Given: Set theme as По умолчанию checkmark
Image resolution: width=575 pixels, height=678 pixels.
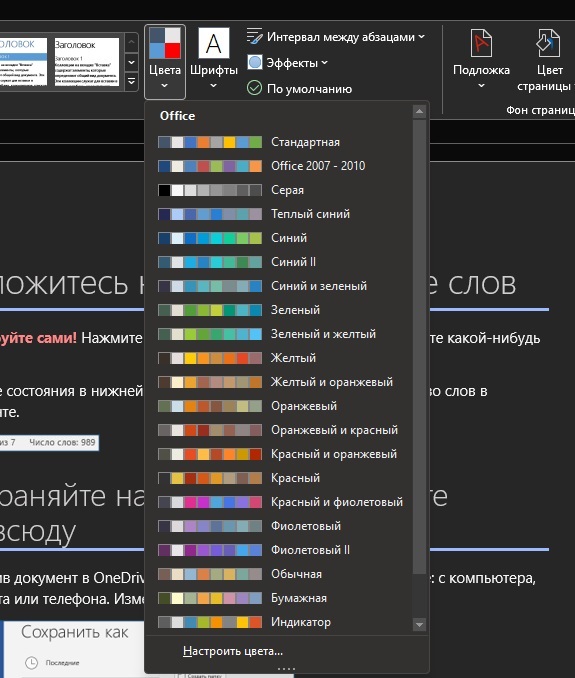Looking at the screenshot, I should [254, 88].
